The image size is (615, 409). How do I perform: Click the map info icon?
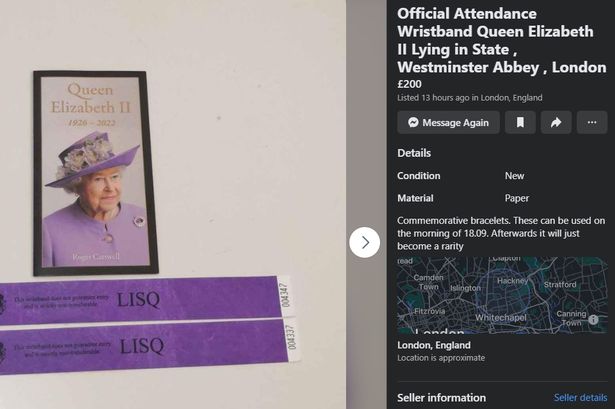point(593,319)
